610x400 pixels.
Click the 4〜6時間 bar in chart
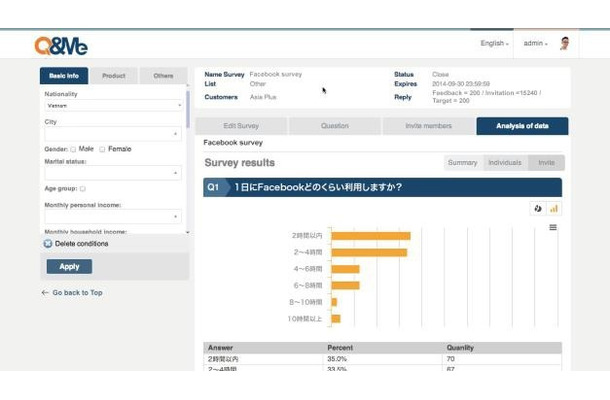pos(345,269)
